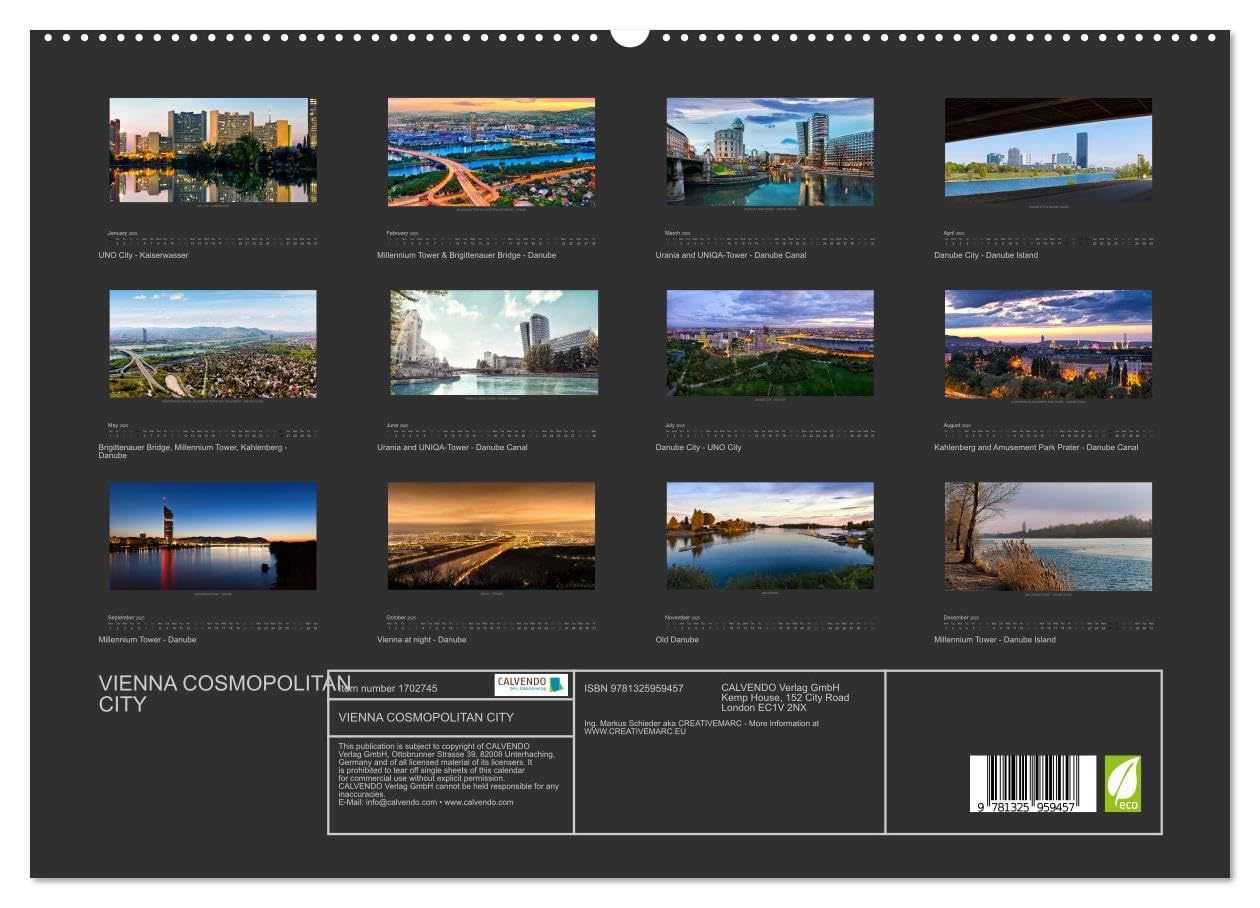The width and height of the screenshot is (1260, 908).
Task: Click June caption 'Urania and UNIQA-Tower - Danube Canal'
Action: pos(452,447)
